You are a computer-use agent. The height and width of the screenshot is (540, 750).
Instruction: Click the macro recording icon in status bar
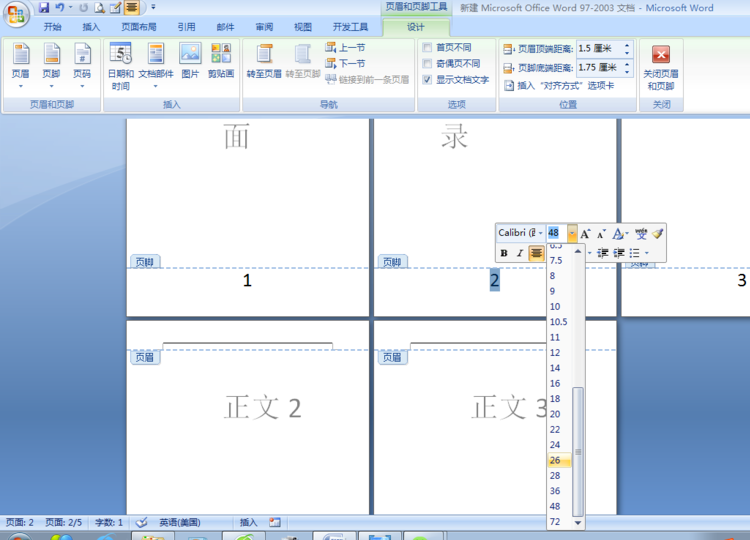[275, 522]
